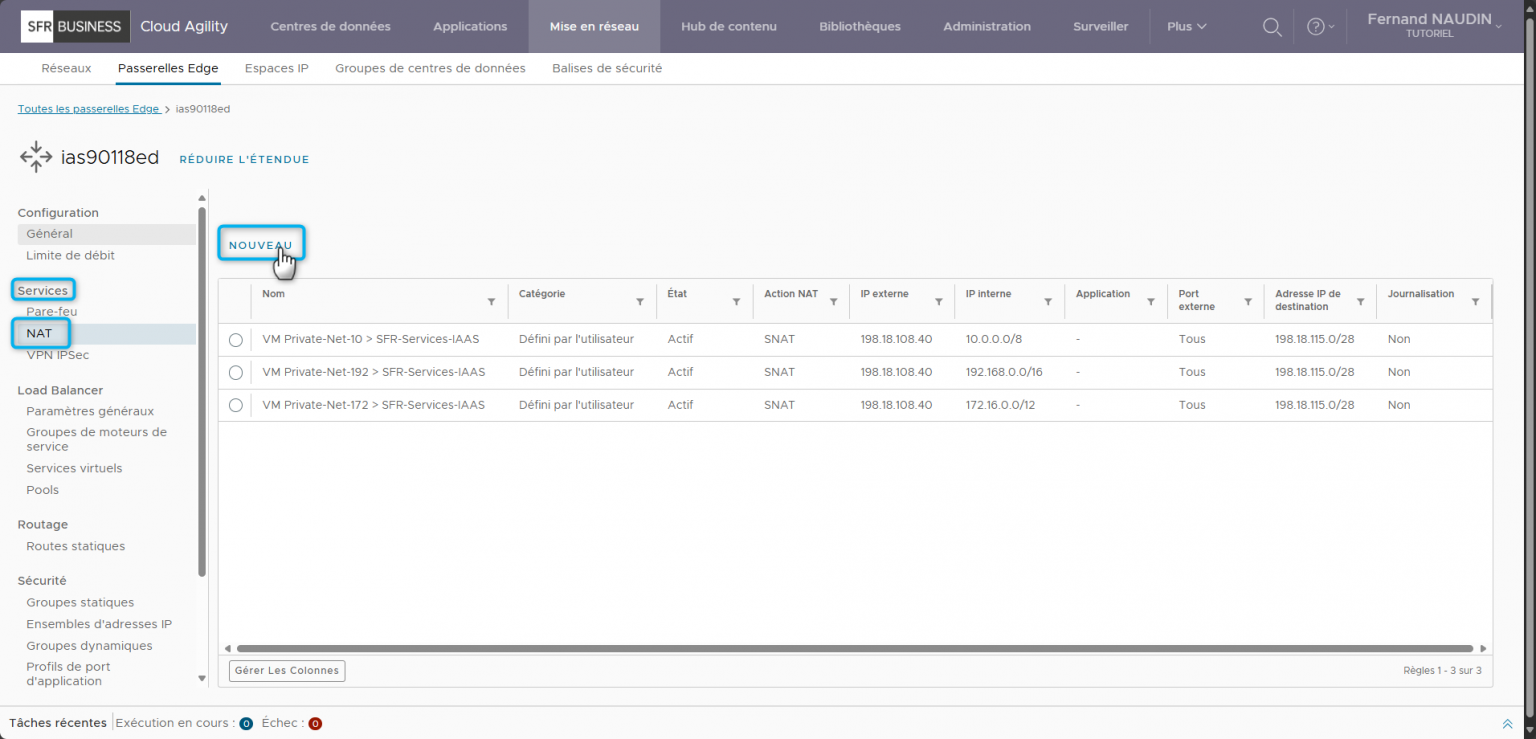
Task: Expand the help menu chevron
Action: [x=1331, y=26]
